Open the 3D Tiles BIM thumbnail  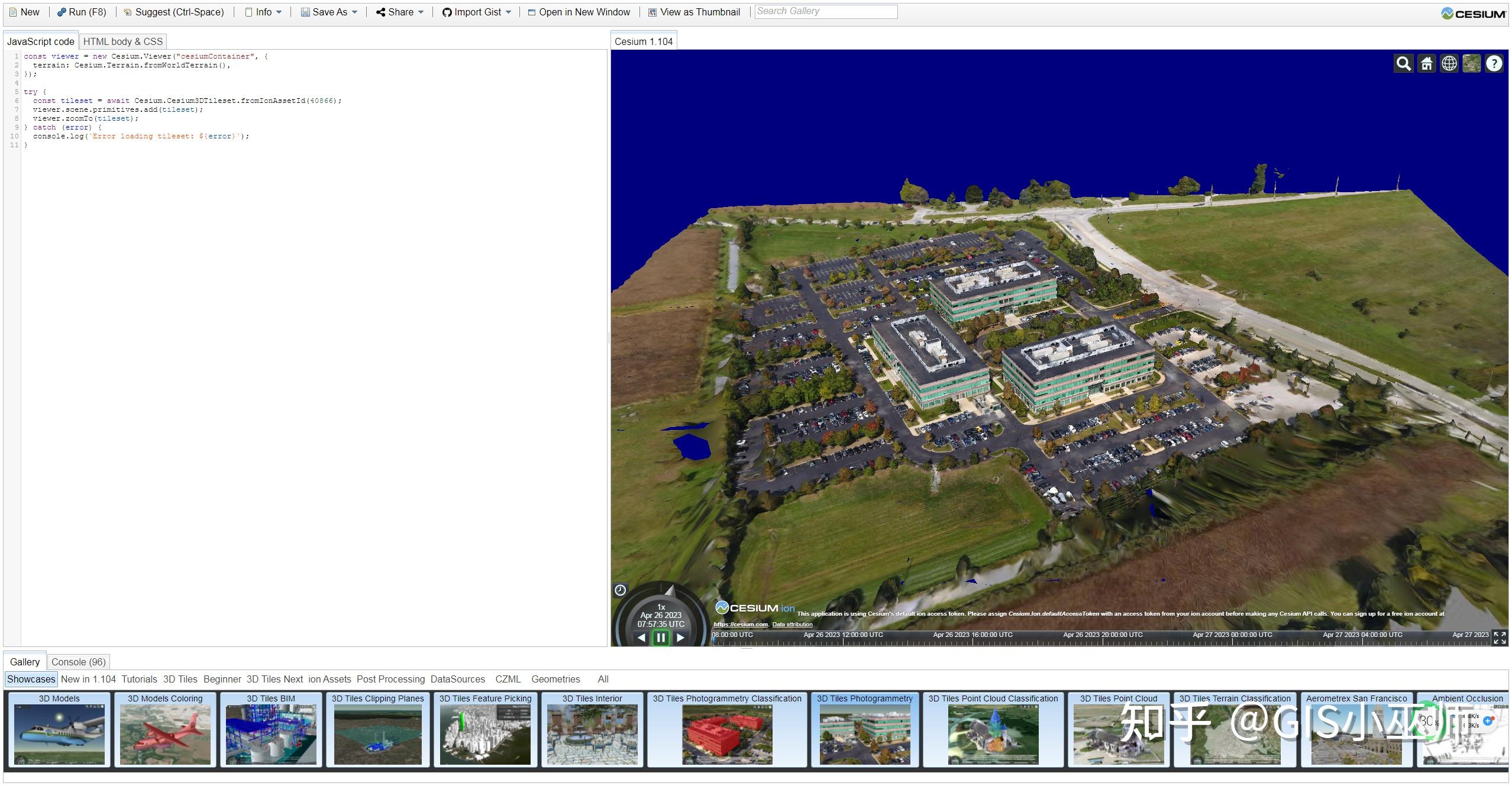tap(271, 732)
